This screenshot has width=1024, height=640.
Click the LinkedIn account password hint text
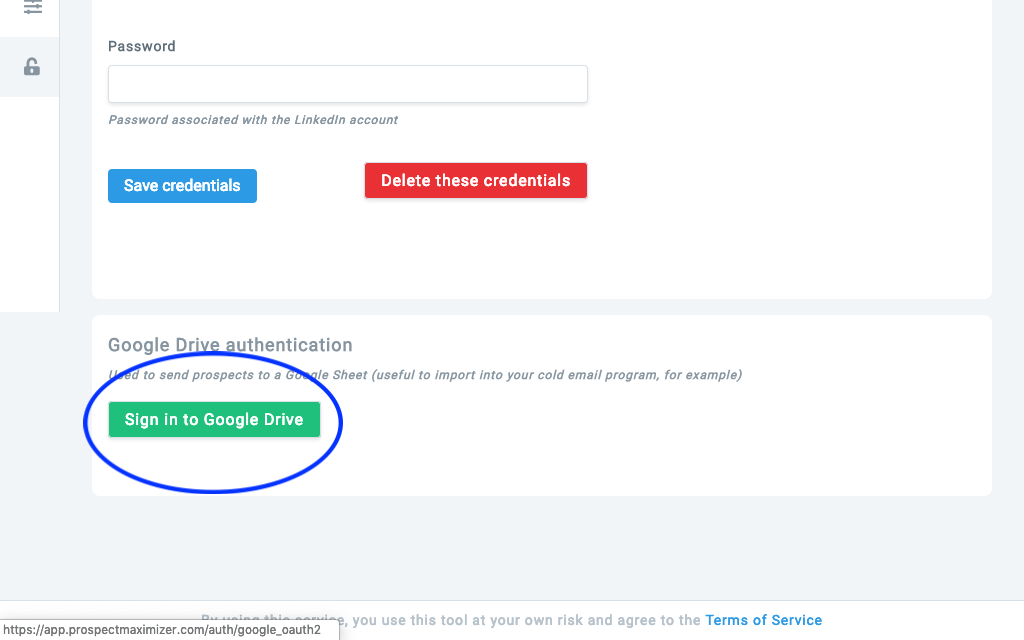(253, 120)
